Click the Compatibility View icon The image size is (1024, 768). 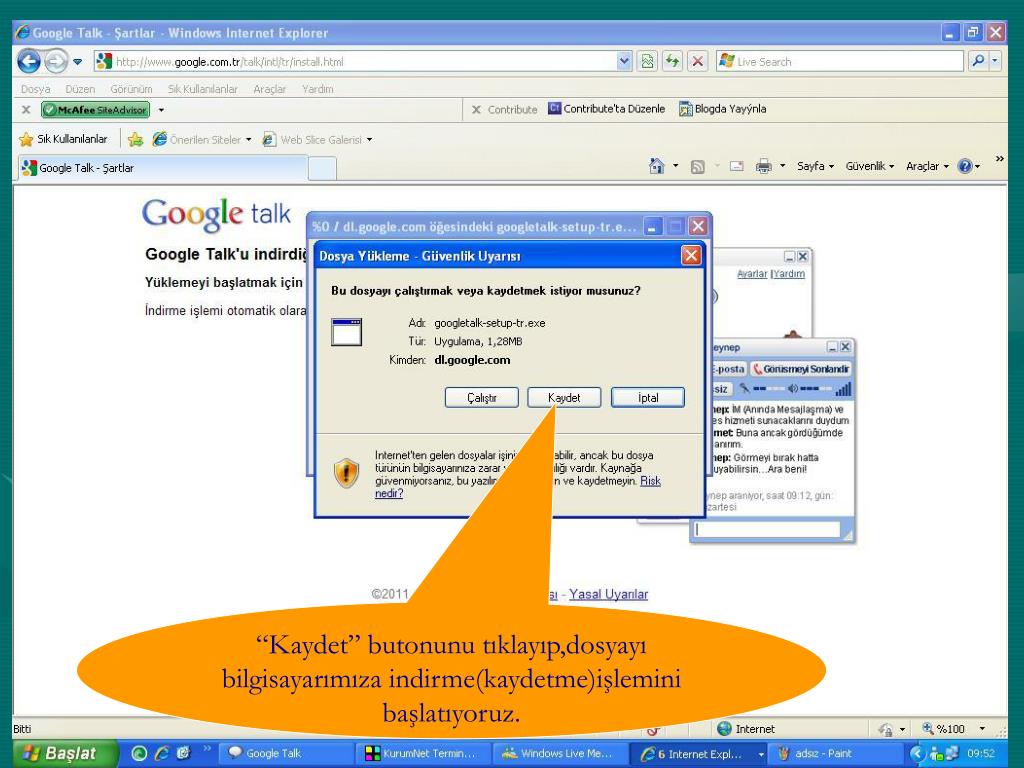647,62
